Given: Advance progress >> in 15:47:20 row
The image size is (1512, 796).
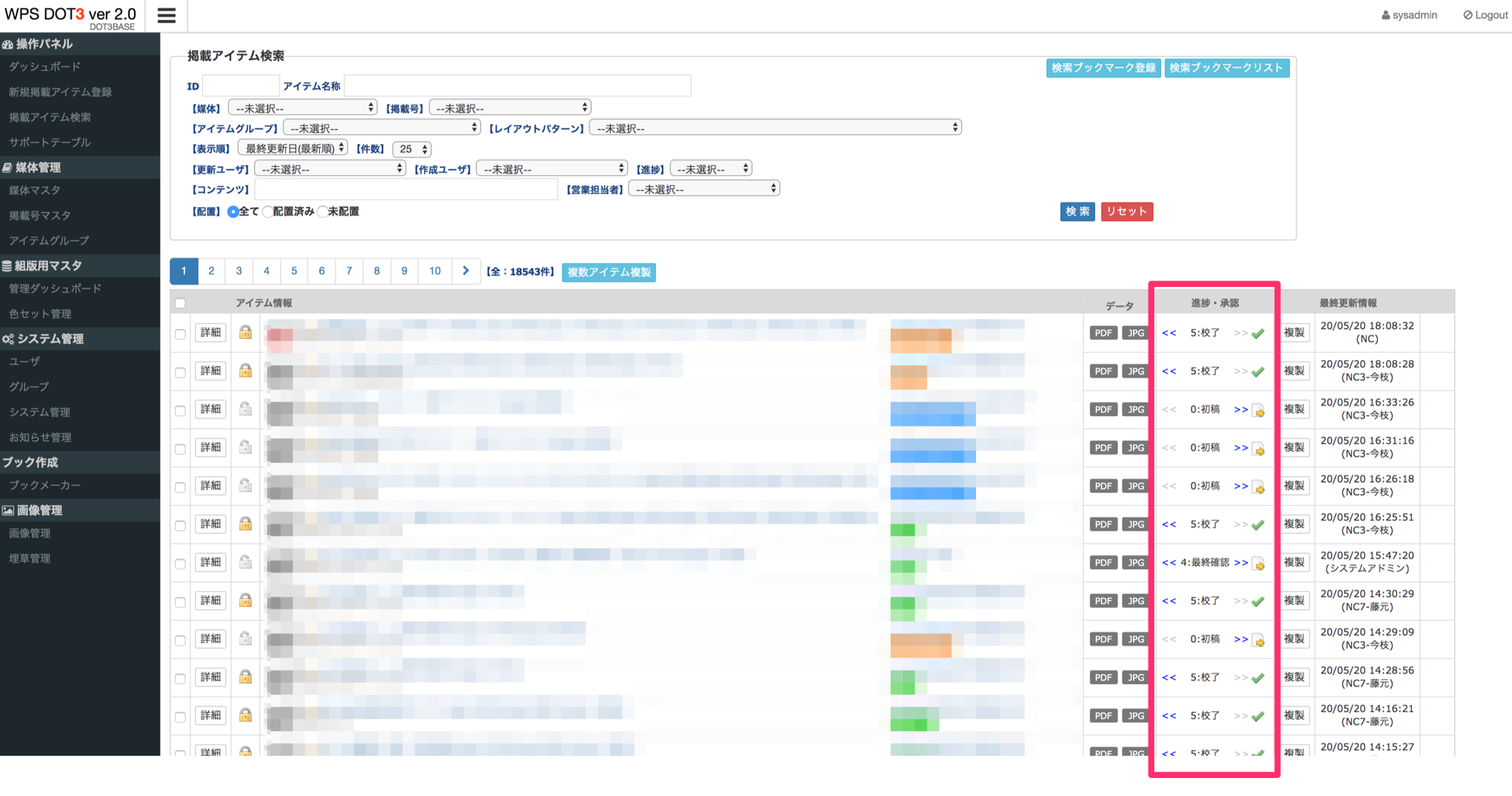Looking at the screenshot, I should coord(1241,562).
